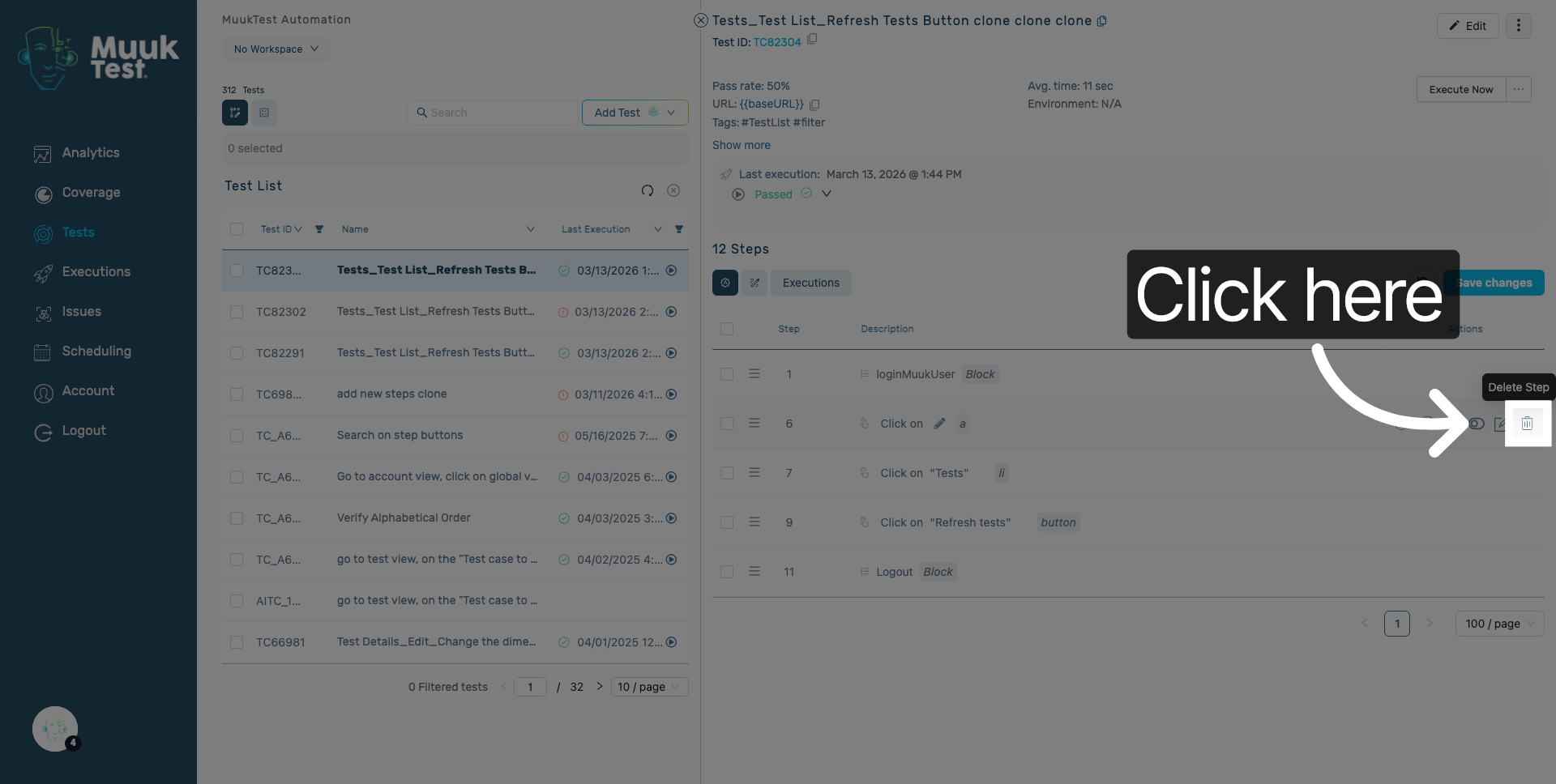Copy the Test ID TC82304
Screen dimensions: 1556x784
pos(812,39)
